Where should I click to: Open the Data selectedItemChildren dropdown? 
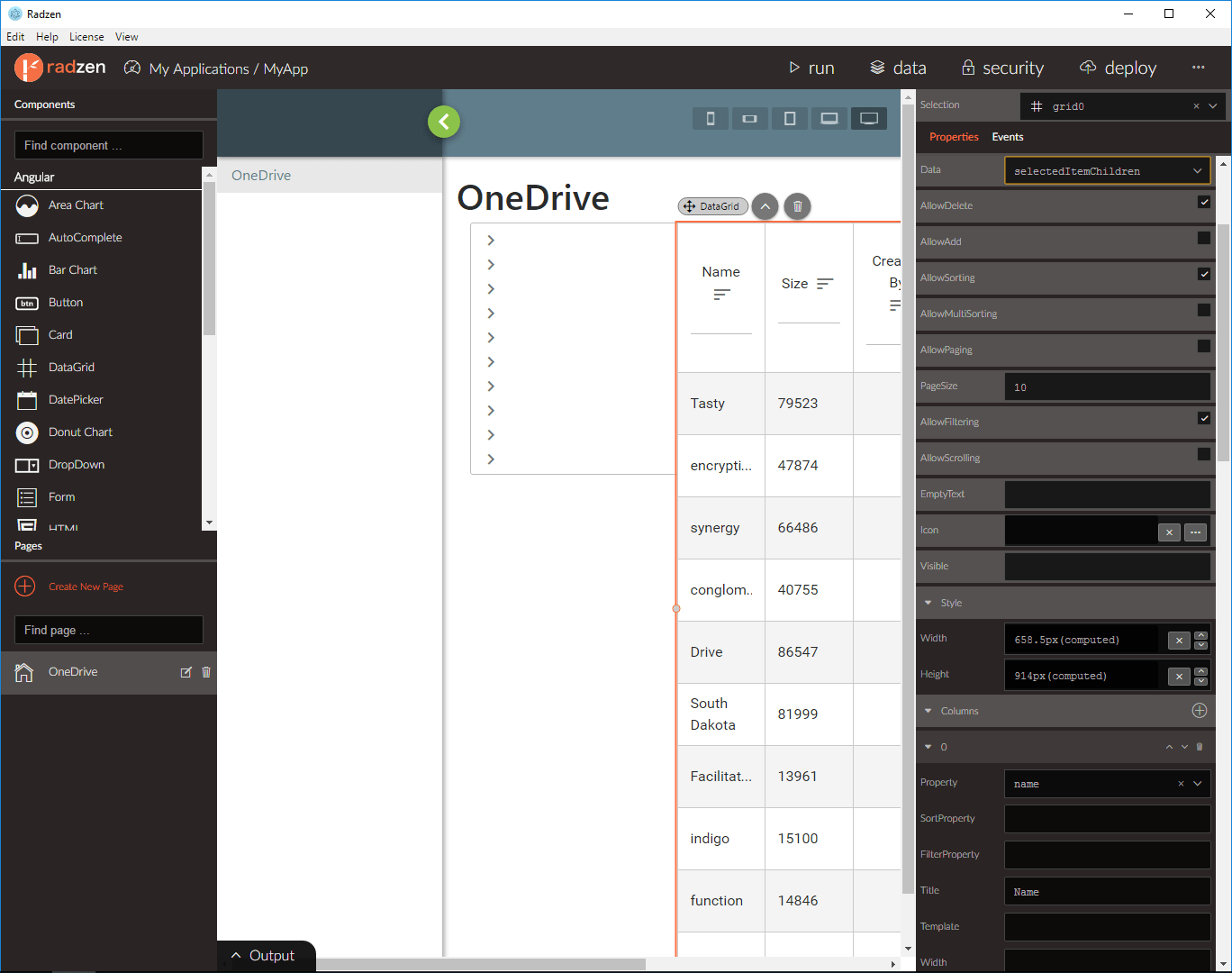pos(1107,170)
